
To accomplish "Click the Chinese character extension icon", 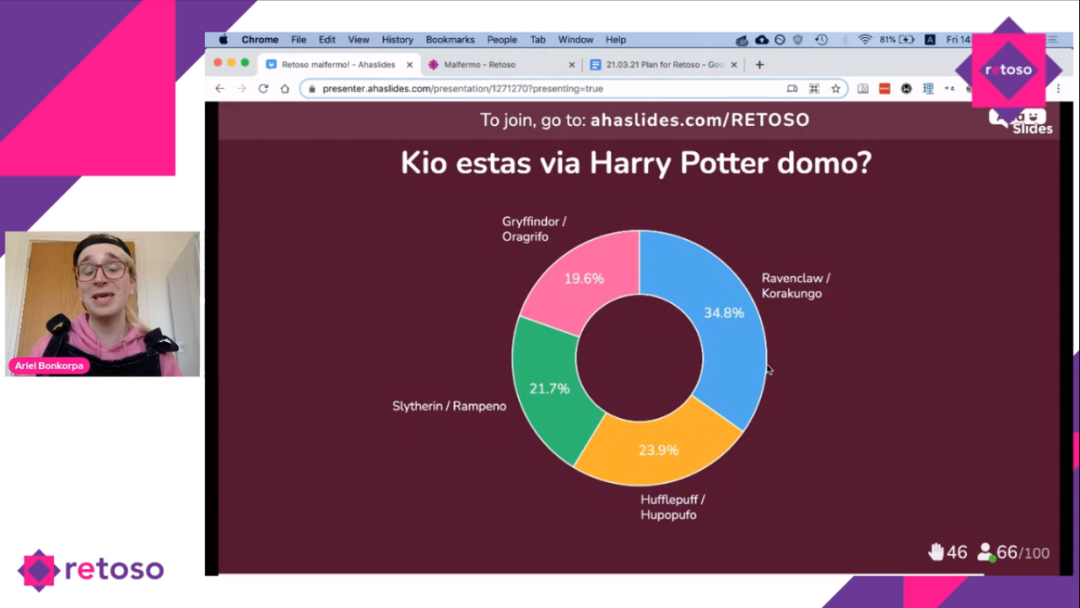I will point(928,88).
